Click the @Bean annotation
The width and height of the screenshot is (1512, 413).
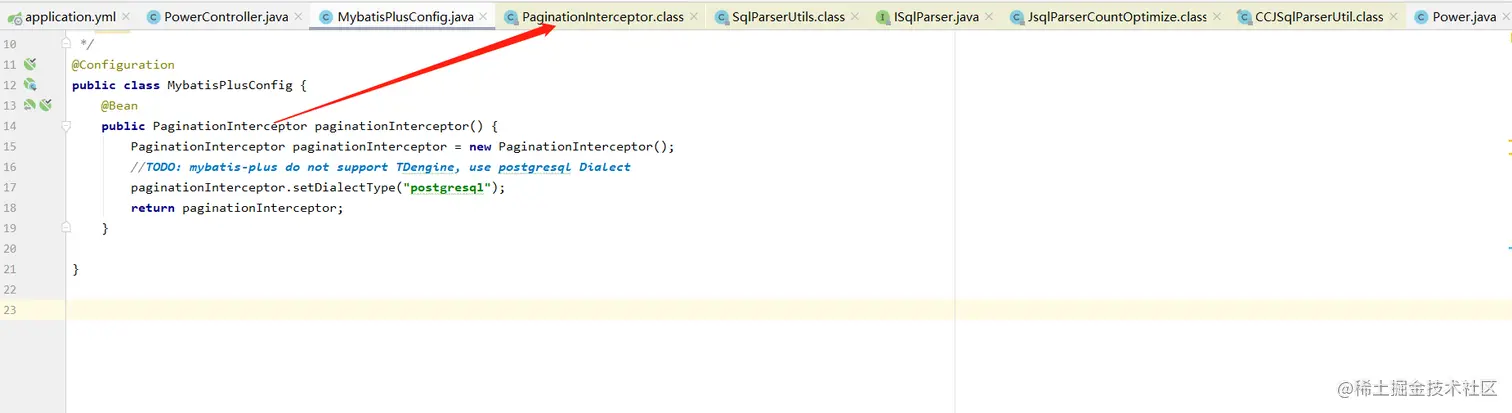coord(119,105)
